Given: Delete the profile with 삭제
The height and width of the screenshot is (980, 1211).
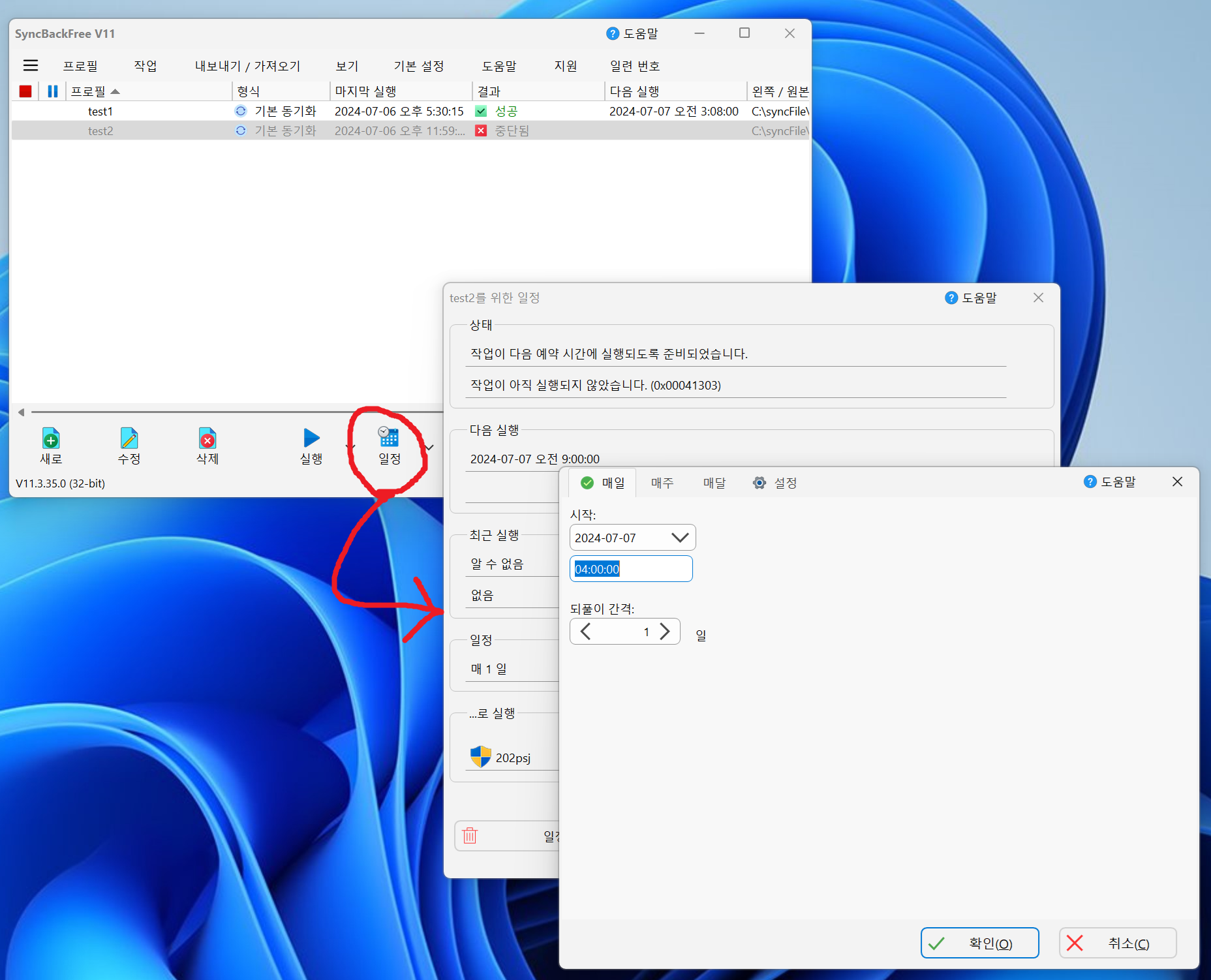Looking at the screenshot, I should [207, 446].
